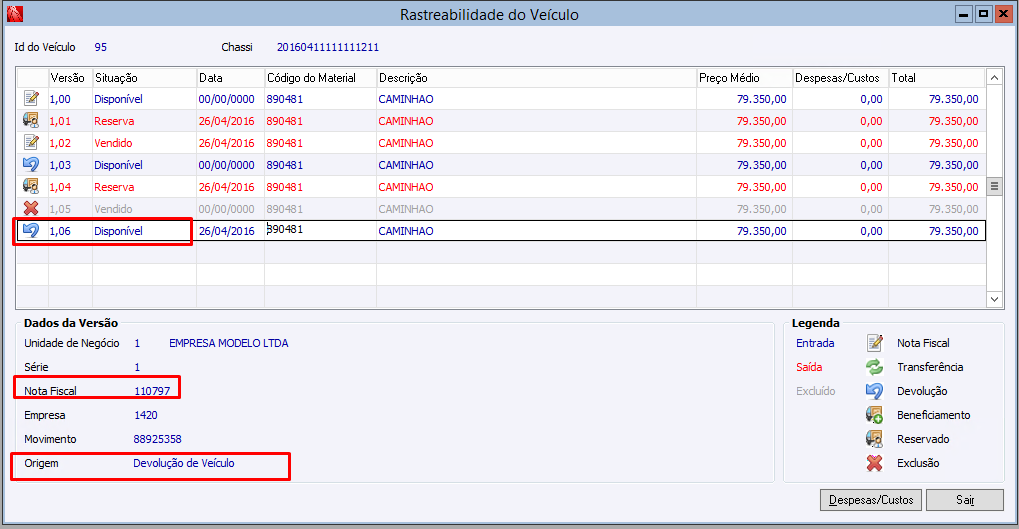Click the Reservado icon in row 1,01
The image size is (1019, 529).
click(31, 120)
